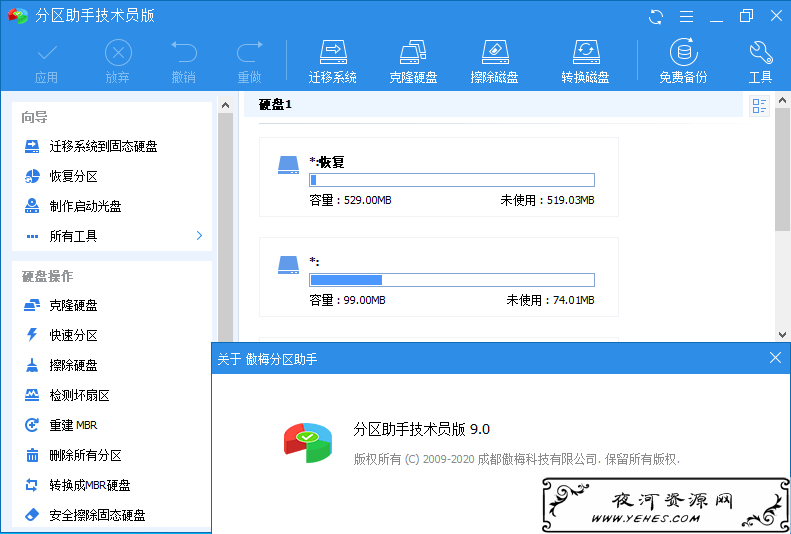Click the Redo (重做) arrow icon
Screen dimensions: 791x534
point(249,52)
